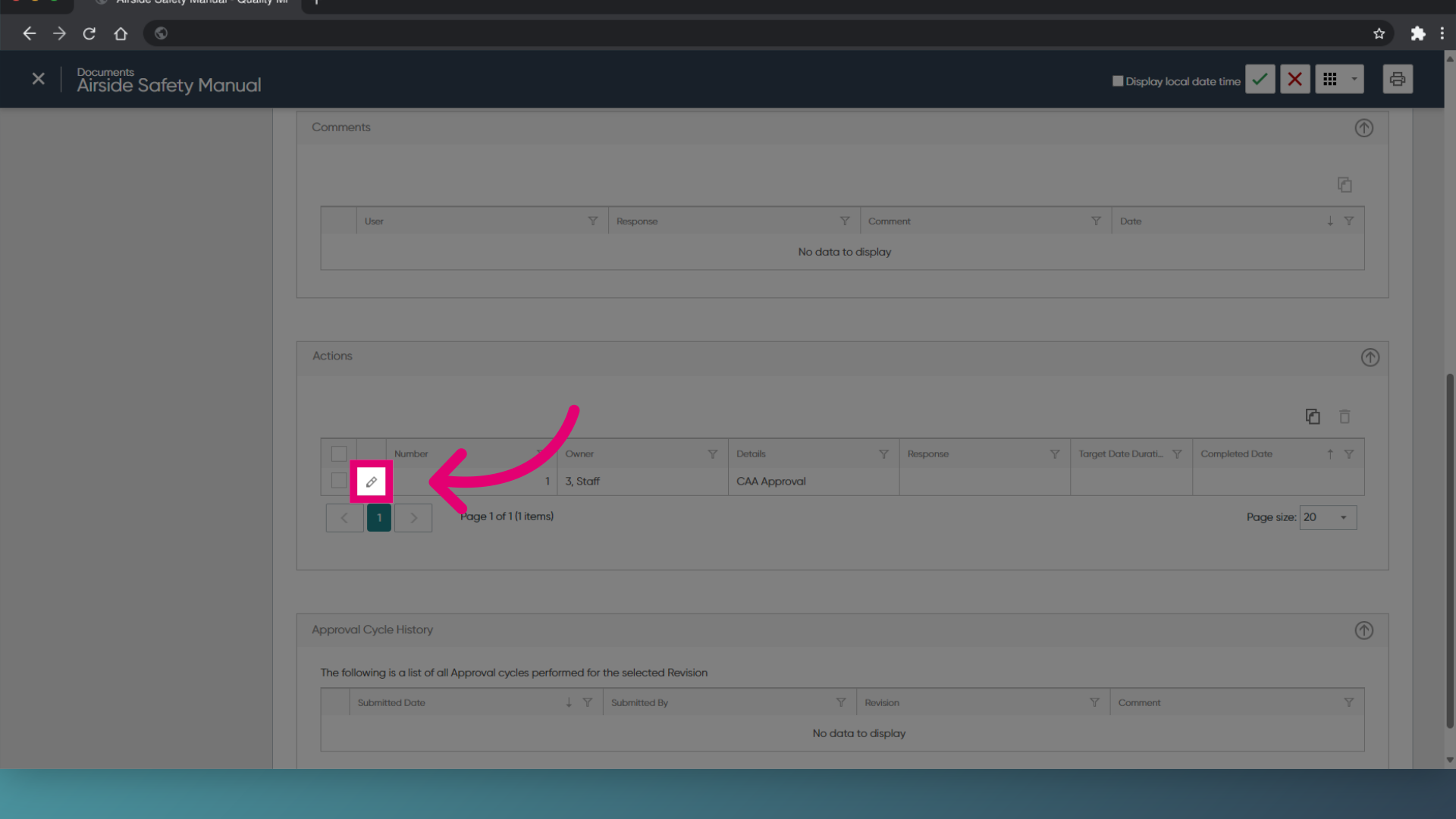Filter the Target Date Duration column
This screenshot has width=1456, height=819.
click(1177, 453)
